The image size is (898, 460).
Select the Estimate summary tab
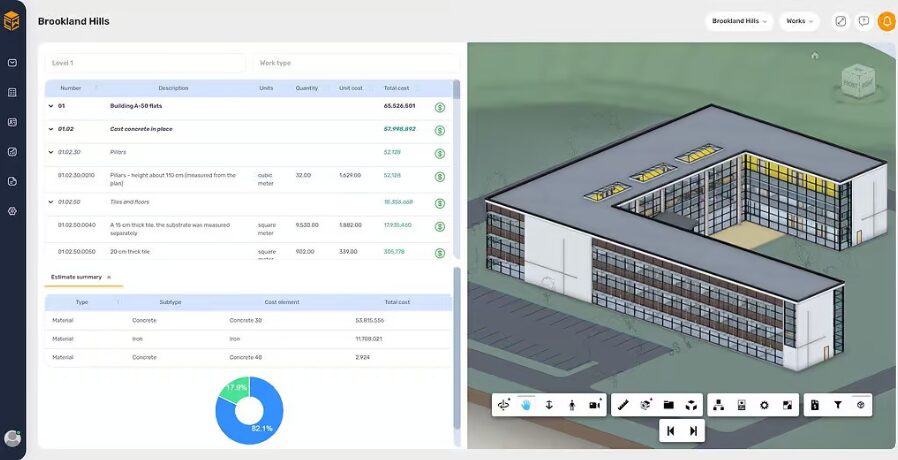tap(77, 276)
